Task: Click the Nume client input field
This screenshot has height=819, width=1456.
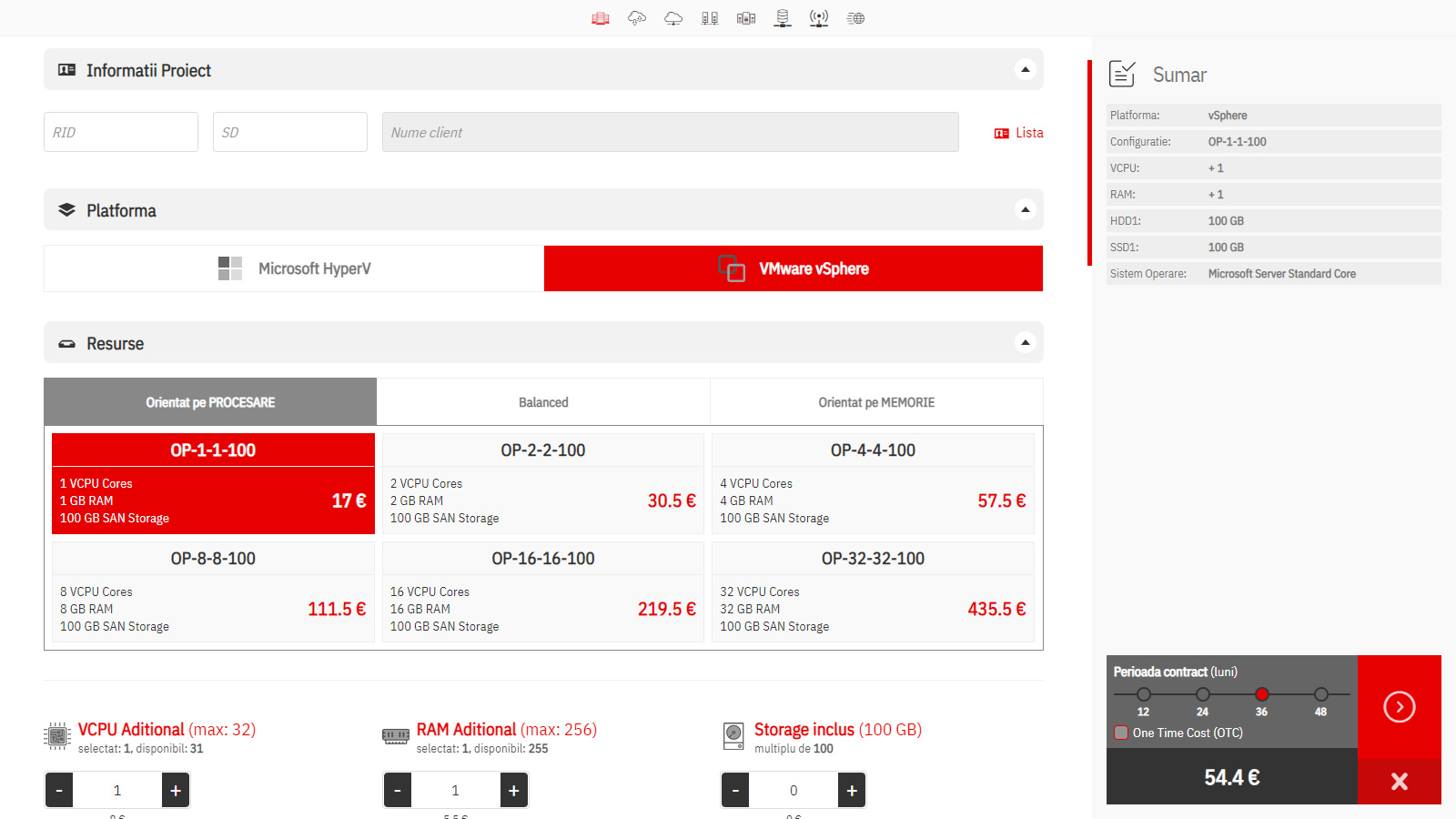Action: pos(670,132)
